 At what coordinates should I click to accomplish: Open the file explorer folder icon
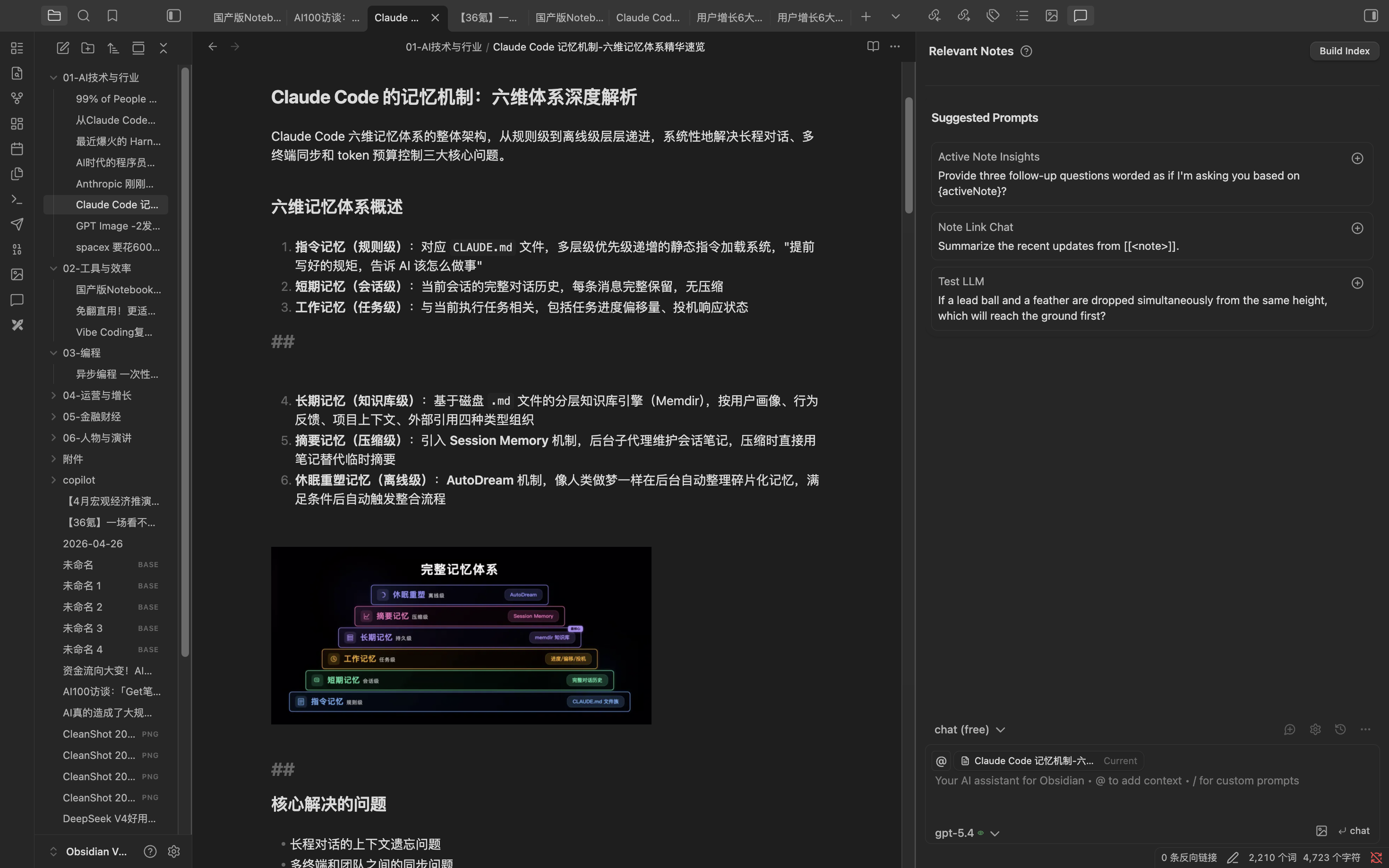pyautogui.click(x=54, y=16)
